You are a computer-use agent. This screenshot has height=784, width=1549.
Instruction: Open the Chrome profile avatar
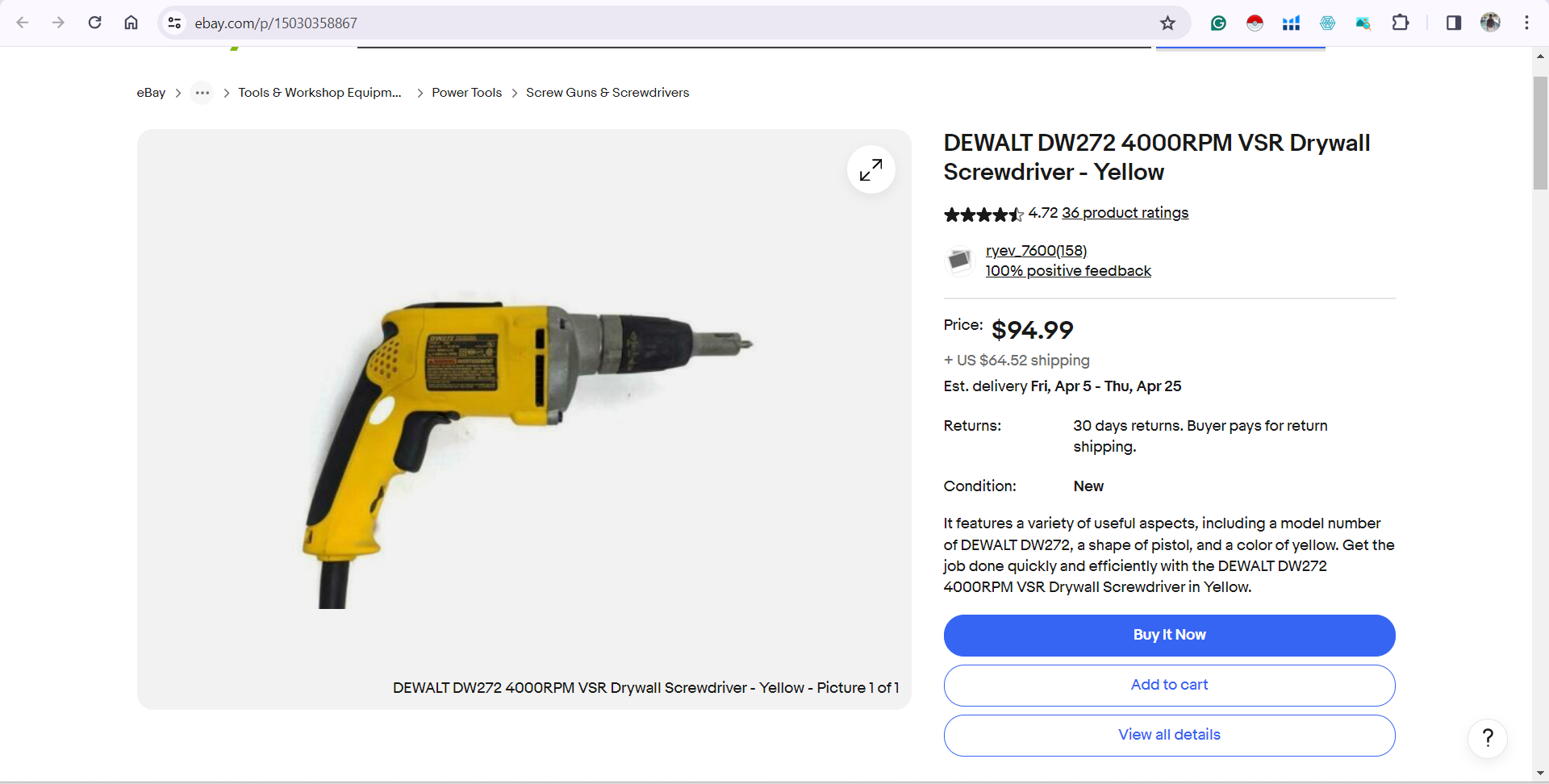click(1490, 23)
